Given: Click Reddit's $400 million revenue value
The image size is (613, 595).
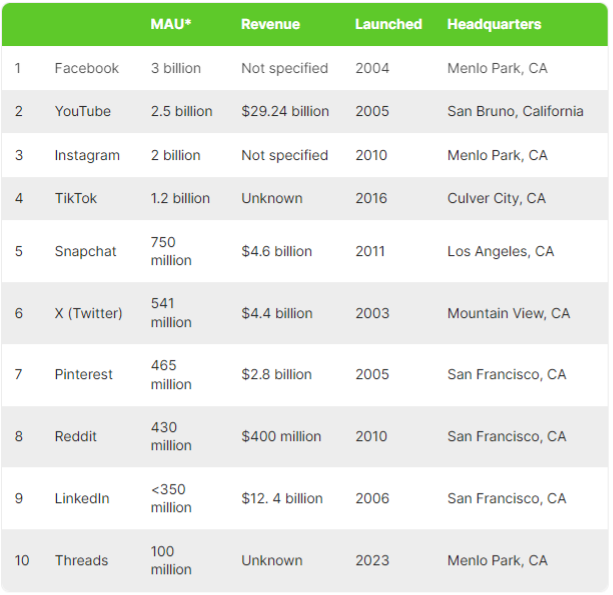Looking at the screenshot, I should pos(281,436).
